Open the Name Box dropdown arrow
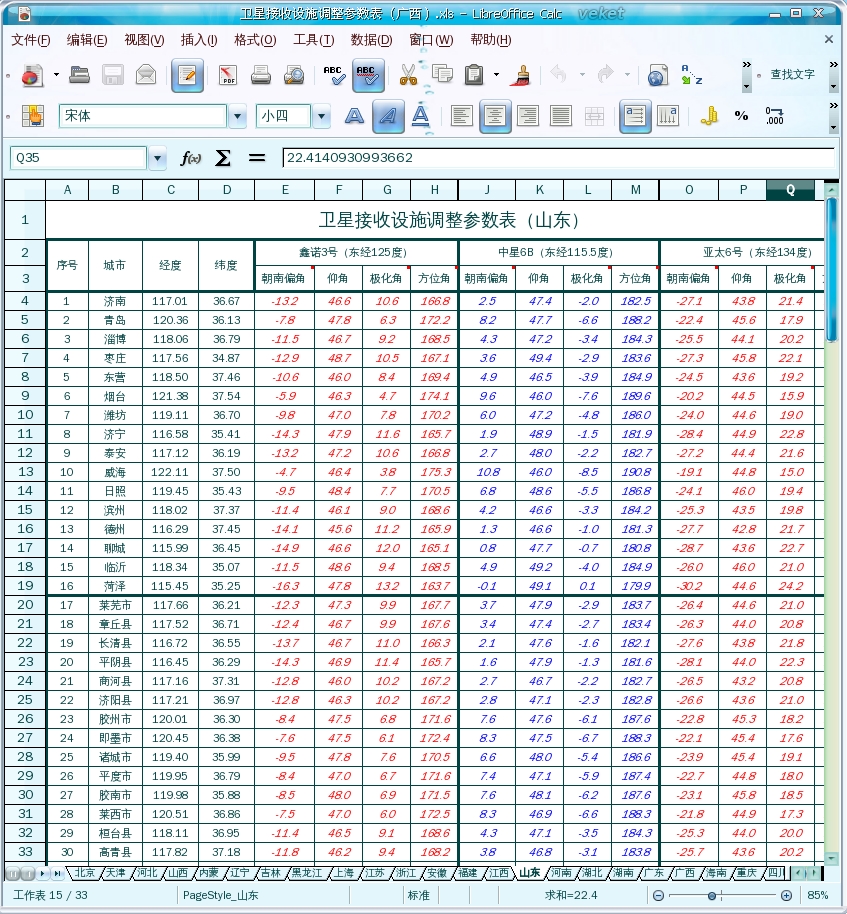This screenshot has width=847, height=914. click(157, 158)
